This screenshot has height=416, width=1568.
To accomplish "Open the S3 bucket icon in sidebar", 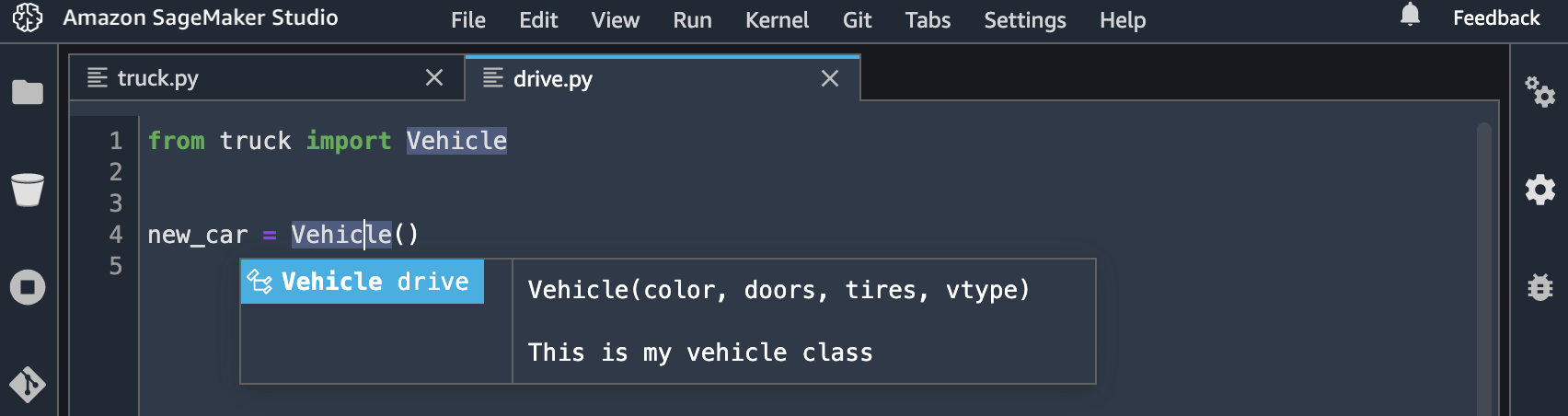I will point(28,190).
